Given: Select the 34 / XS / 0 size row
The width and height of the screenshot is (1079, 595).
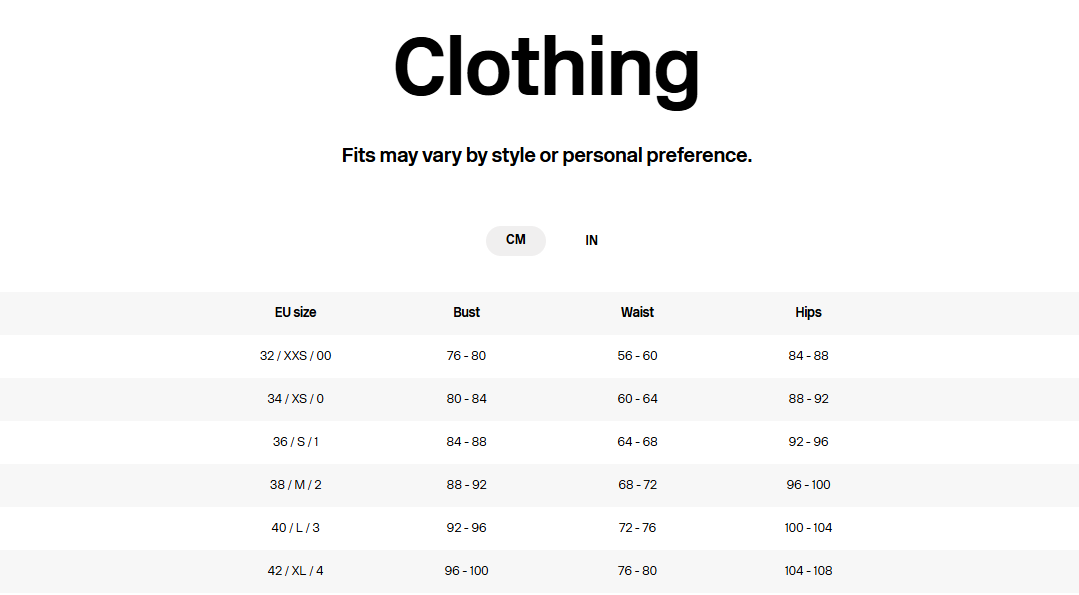Looking at the screenshot, I should pos(295,399).
